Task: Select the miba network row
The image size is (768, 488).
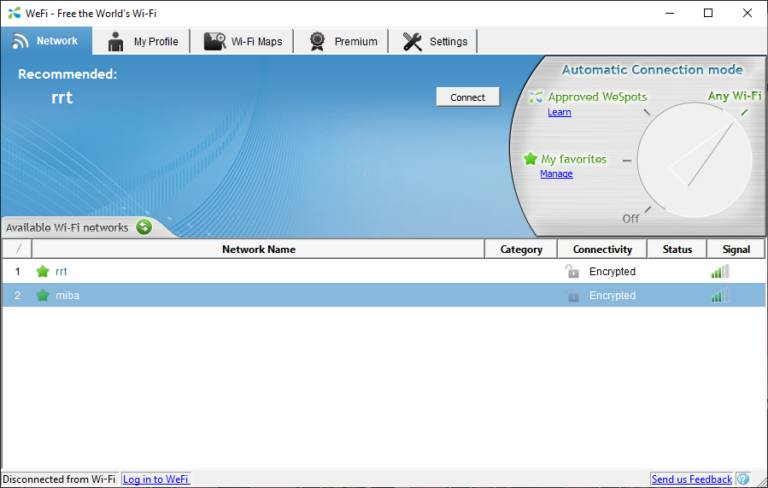Action: tap(384, 295)
